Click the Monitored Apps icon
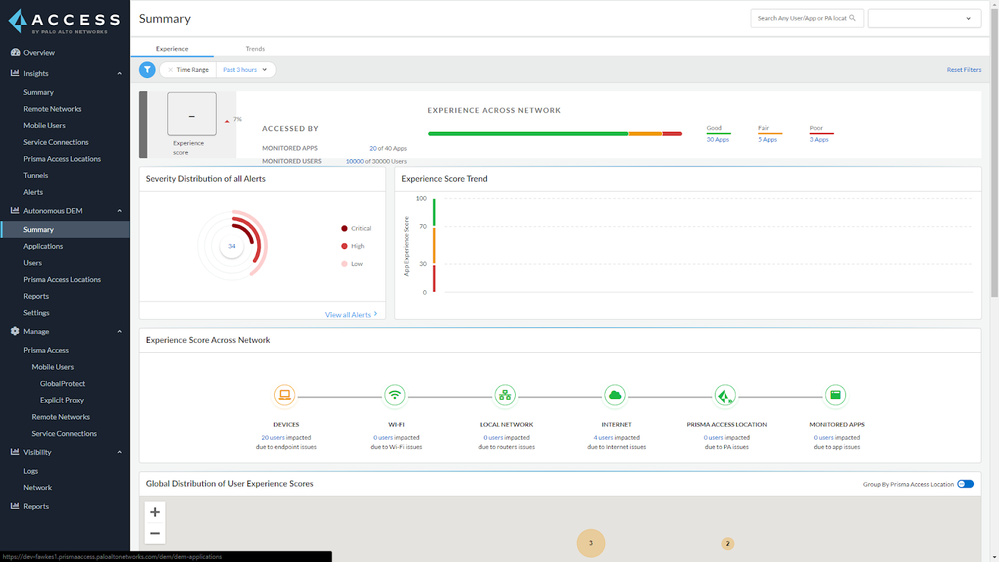Screen dimensions: 999x562 [836, 395]
